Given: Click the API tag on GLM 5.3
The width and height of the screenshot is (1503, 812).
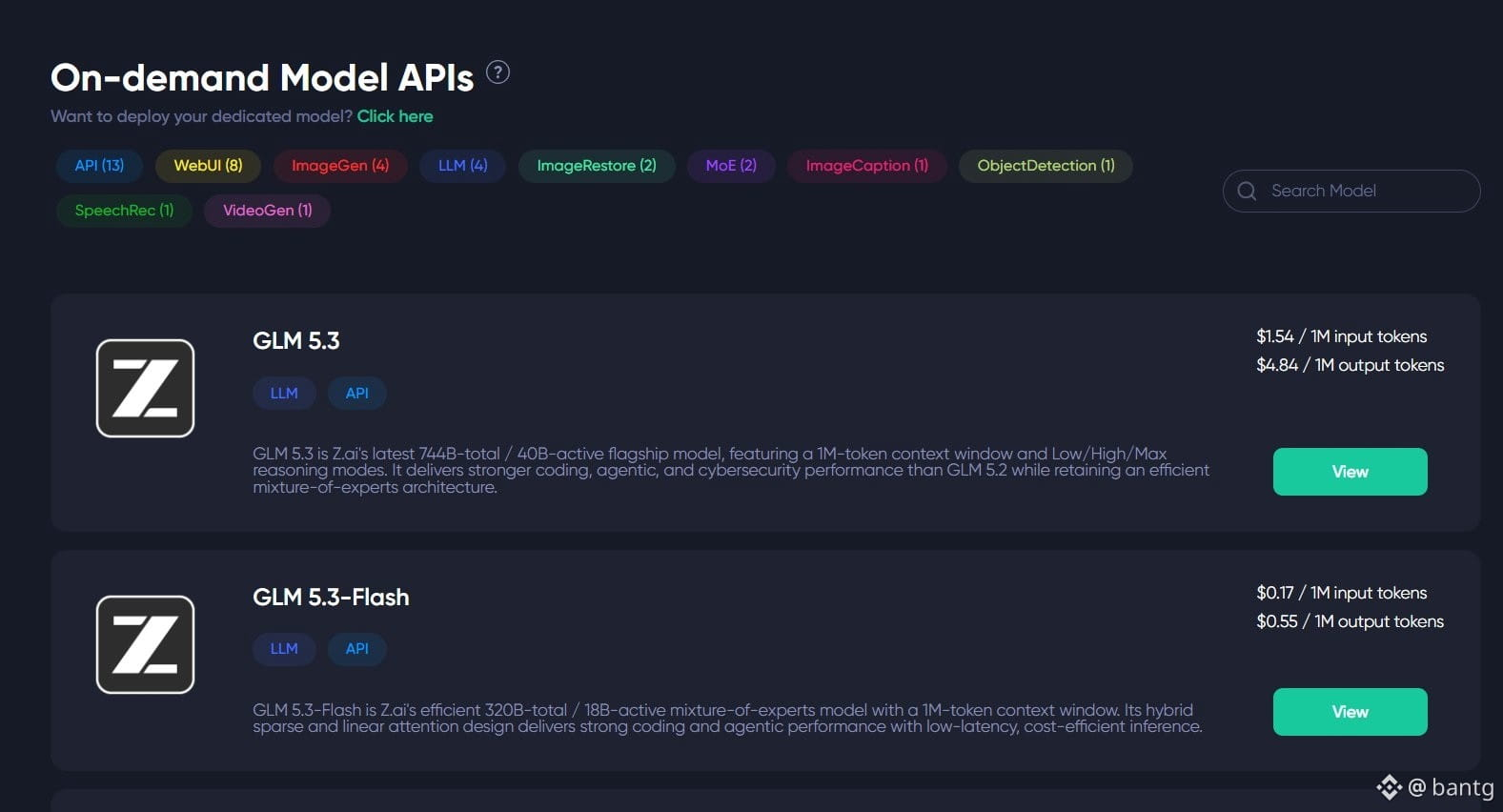Looking at the screenshot, I should pos(356,393).
